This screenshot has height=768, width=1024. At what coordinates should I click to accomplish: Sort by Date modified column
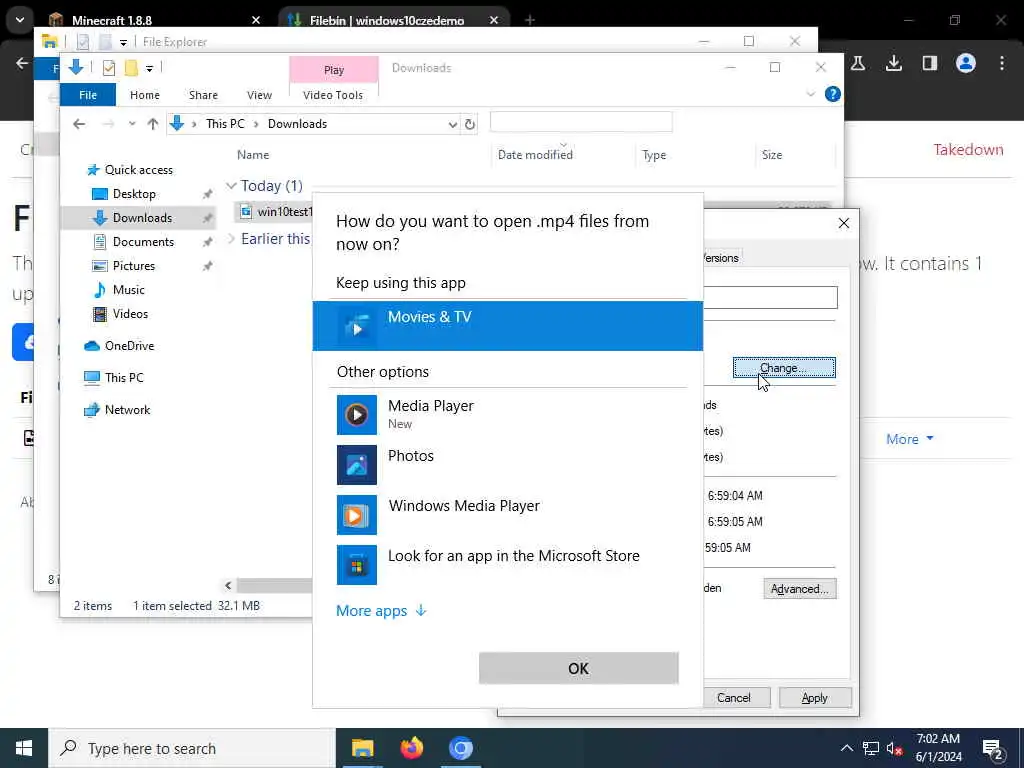[x=535, y=155]
